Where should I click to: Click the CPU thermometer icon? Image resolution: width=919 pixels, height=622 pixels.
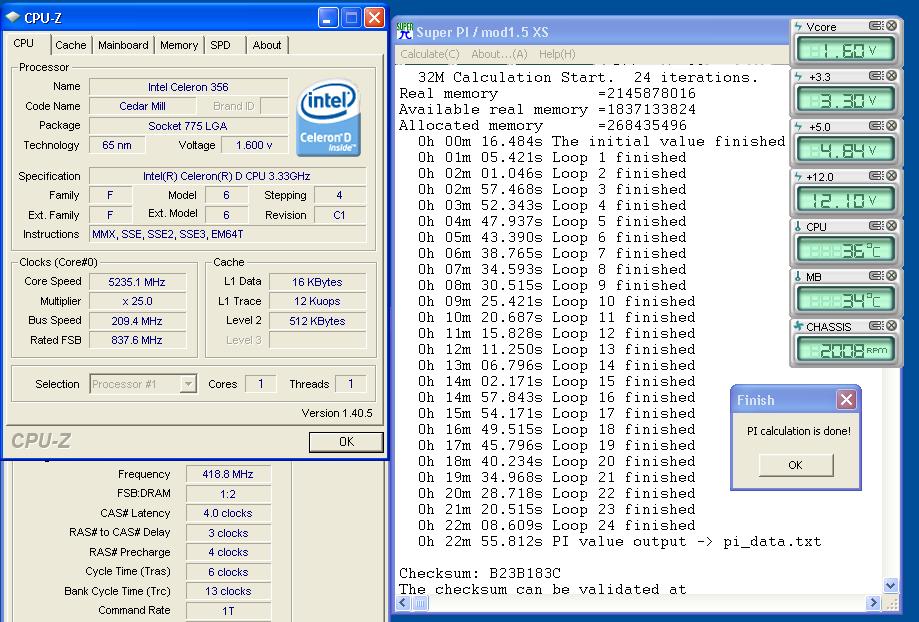(x=798, y=226)
